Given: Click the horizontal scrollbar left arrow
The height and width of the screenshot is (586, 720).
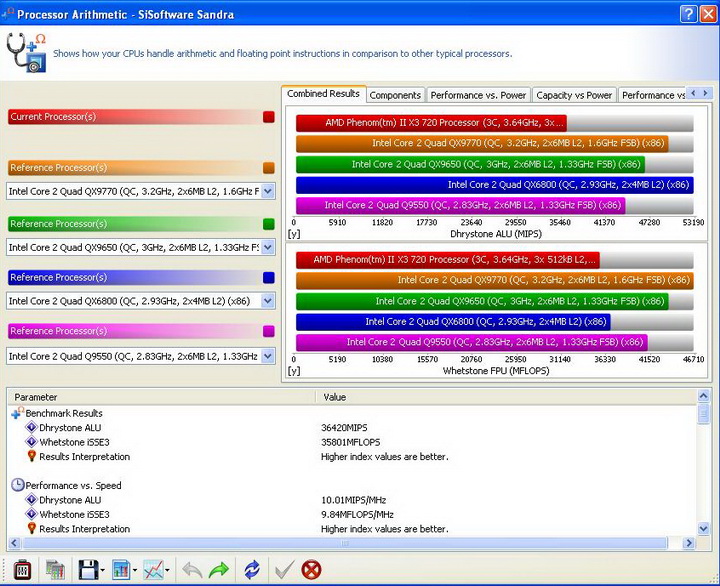Looking at the screenshot, I should pyautogui.click(x=14, y=543).
